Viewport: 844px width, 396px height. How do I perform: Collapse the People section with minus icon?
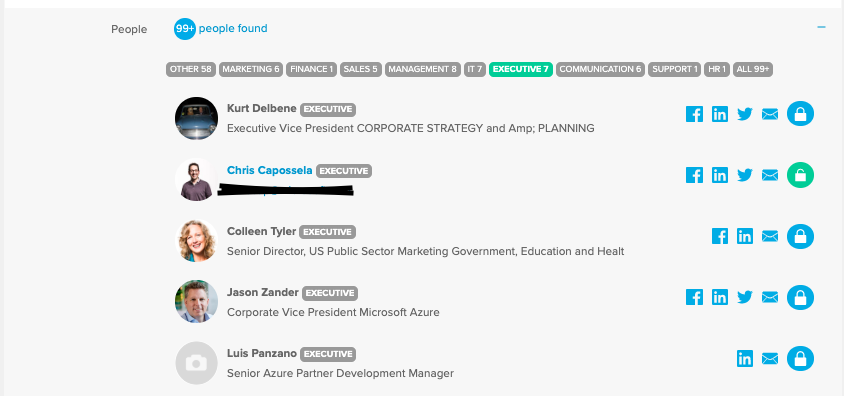coord(821,27)
